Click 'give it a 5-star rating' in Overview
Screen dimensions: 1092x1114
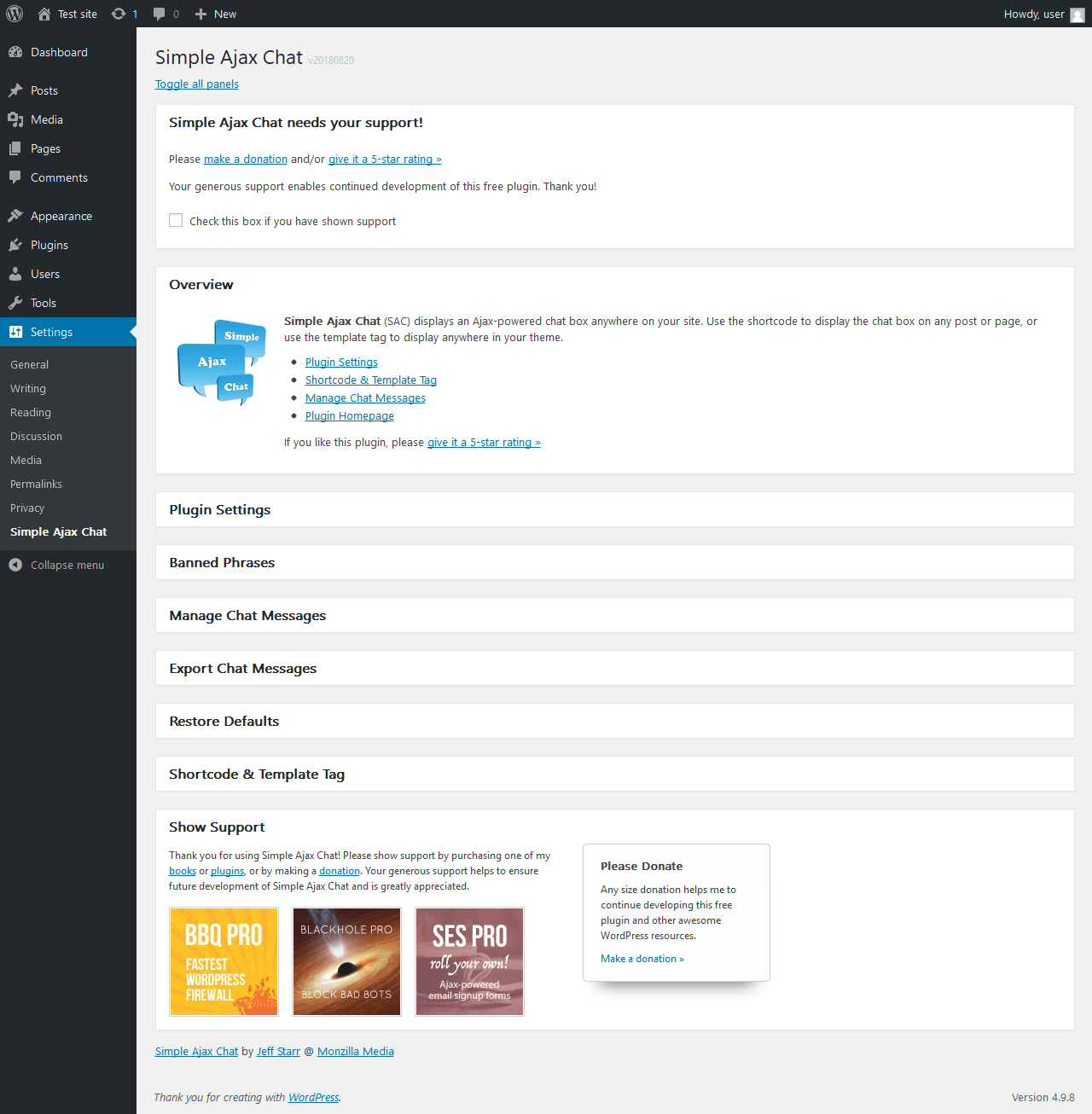tap(484, 442)
